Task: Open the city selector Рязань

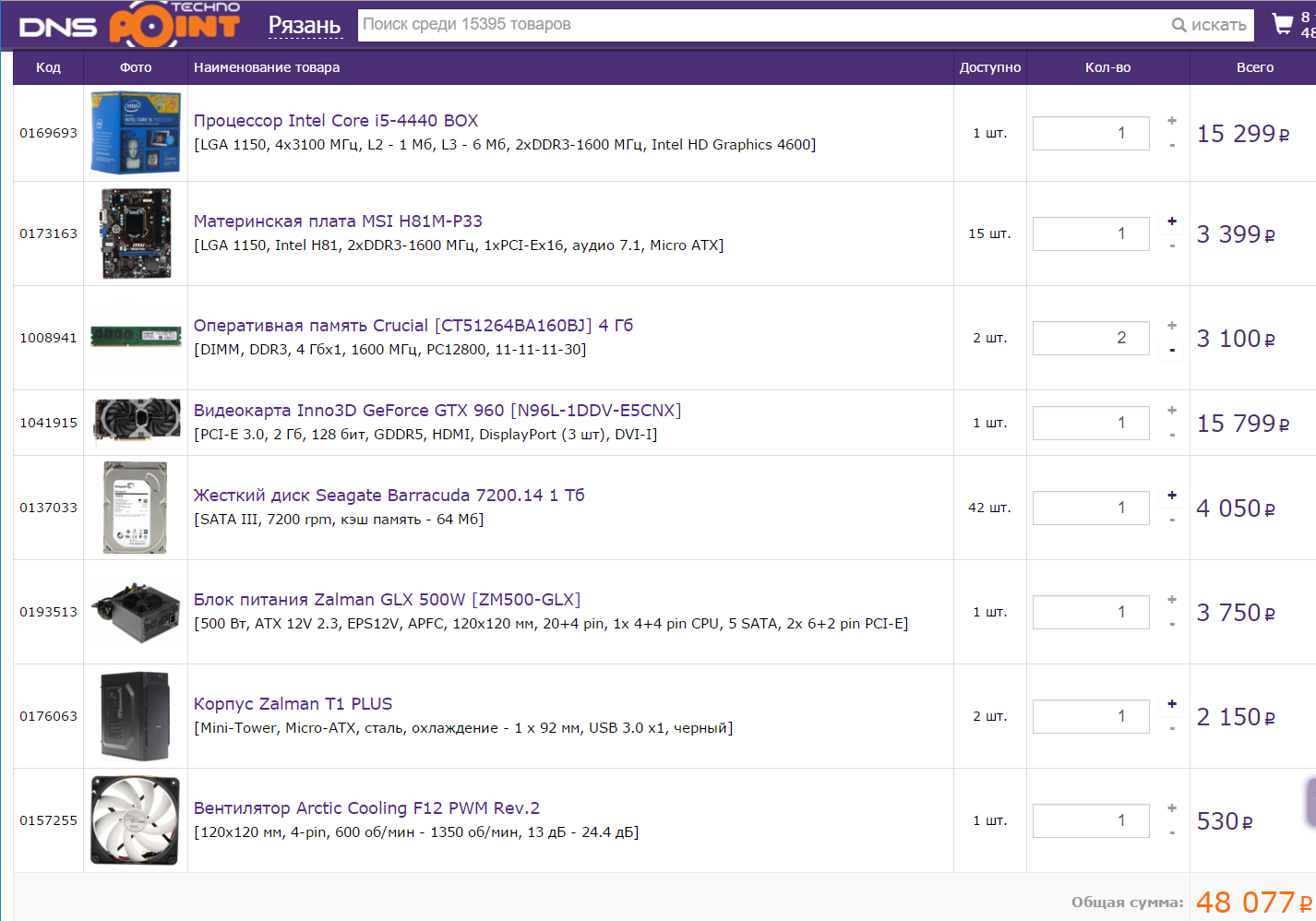Action: (305, 26)
